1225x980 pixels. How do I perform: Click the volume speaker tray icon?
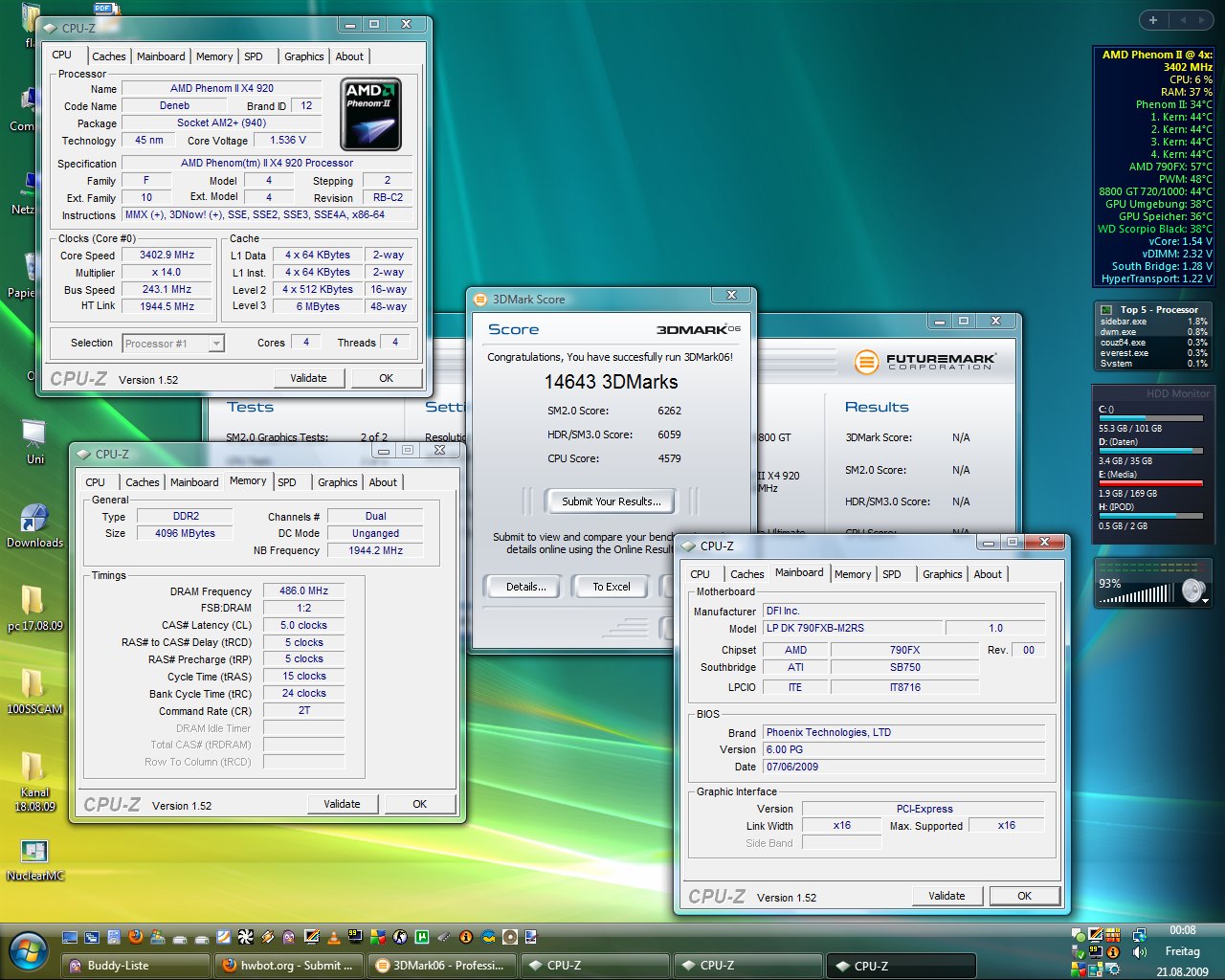[x=1139, y=952]
